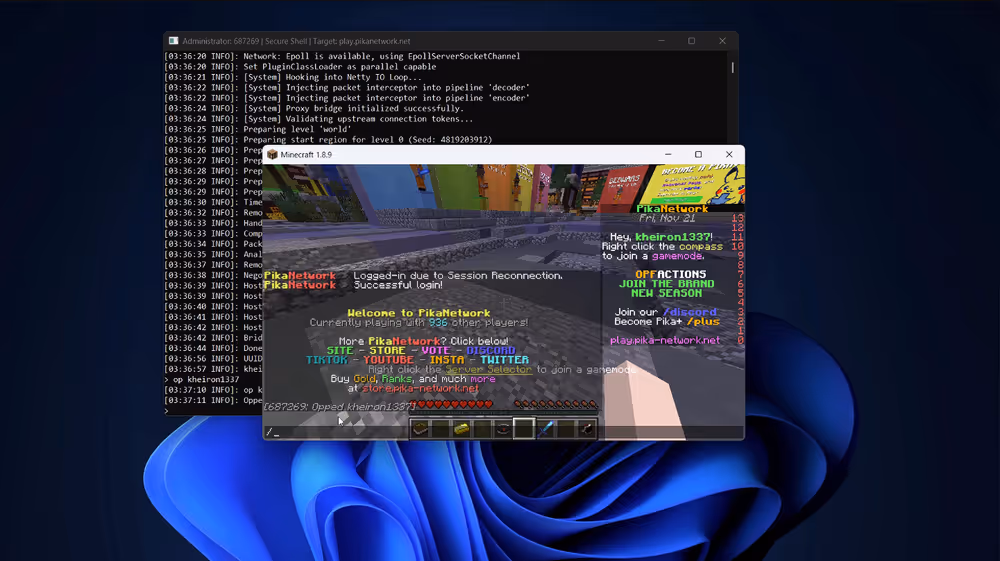Select the diamond sword hotbar slot
Screen dimensions: 1000x561
point(545,429)
